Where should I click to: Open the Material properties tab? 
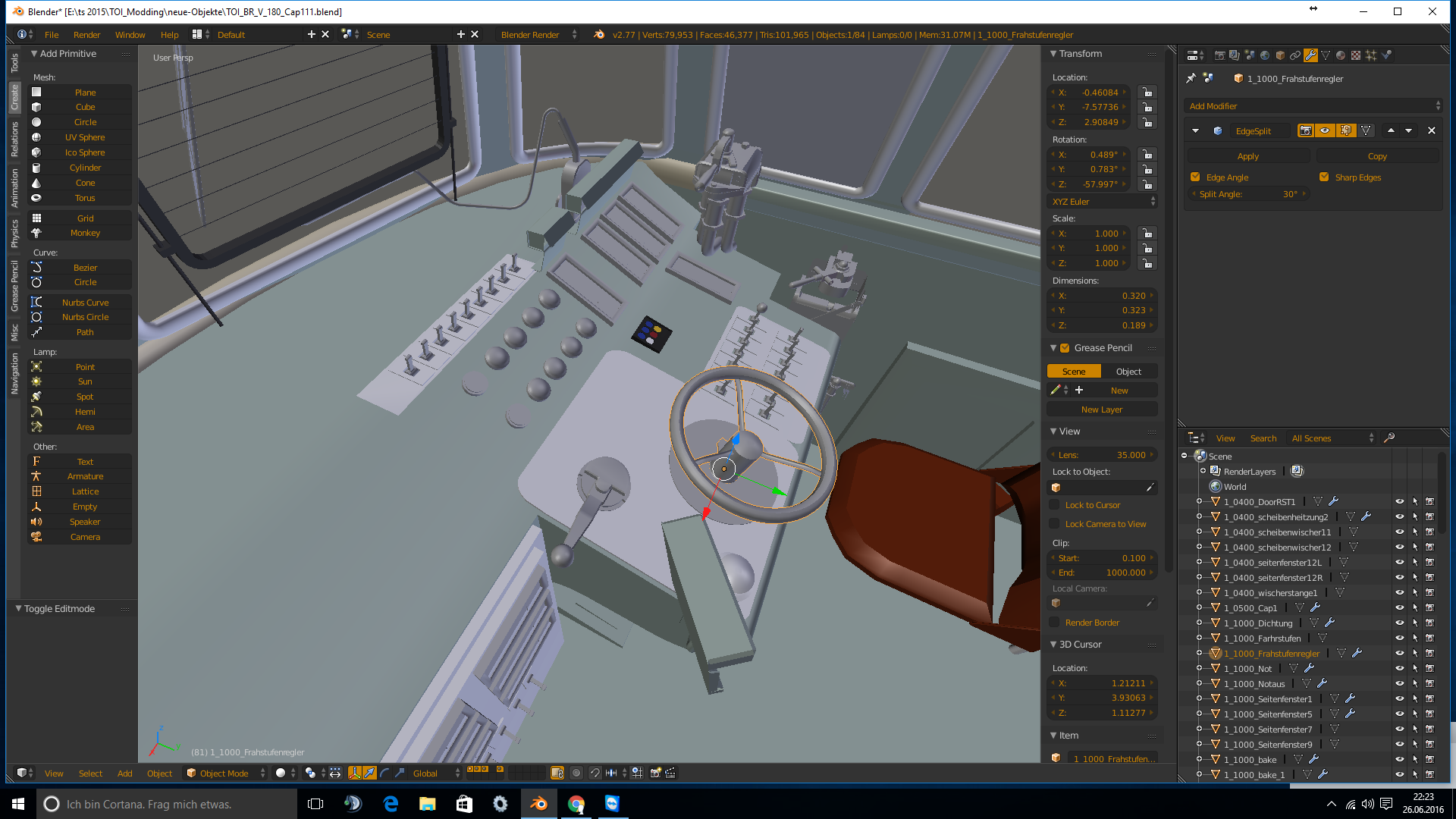pos(1341,55)
